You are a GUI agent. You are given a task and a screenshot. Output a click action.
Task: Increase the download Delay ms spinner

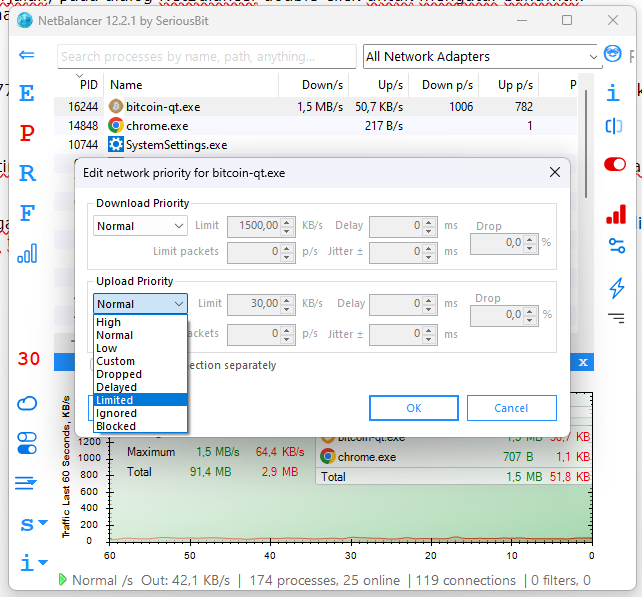point(429,222)
